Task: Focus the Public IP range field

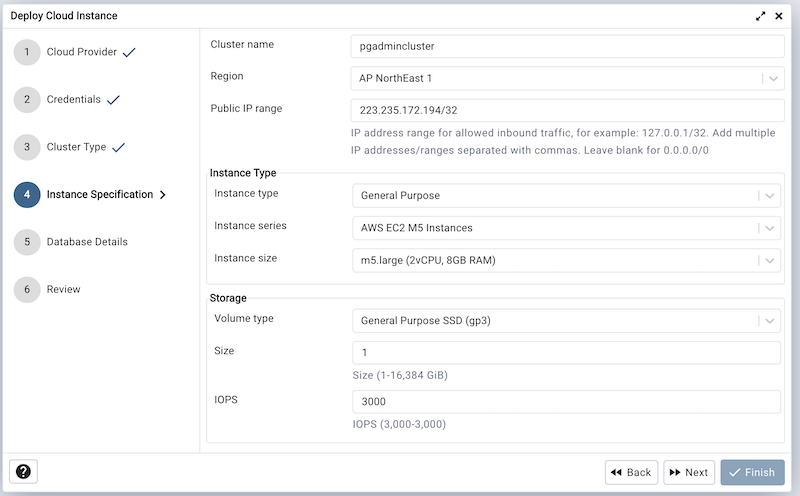Action: 567,110
